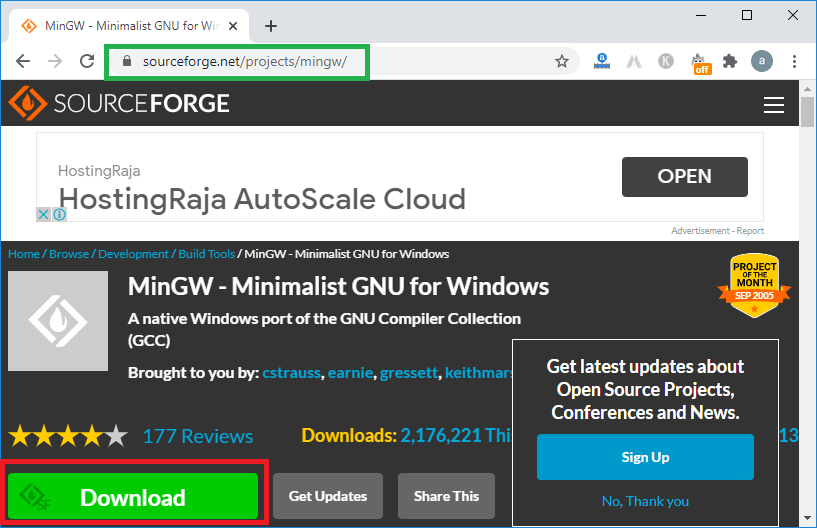Open the gray triangle logo extension
This screenshot has width=817, height=528.
click(634, 62)
